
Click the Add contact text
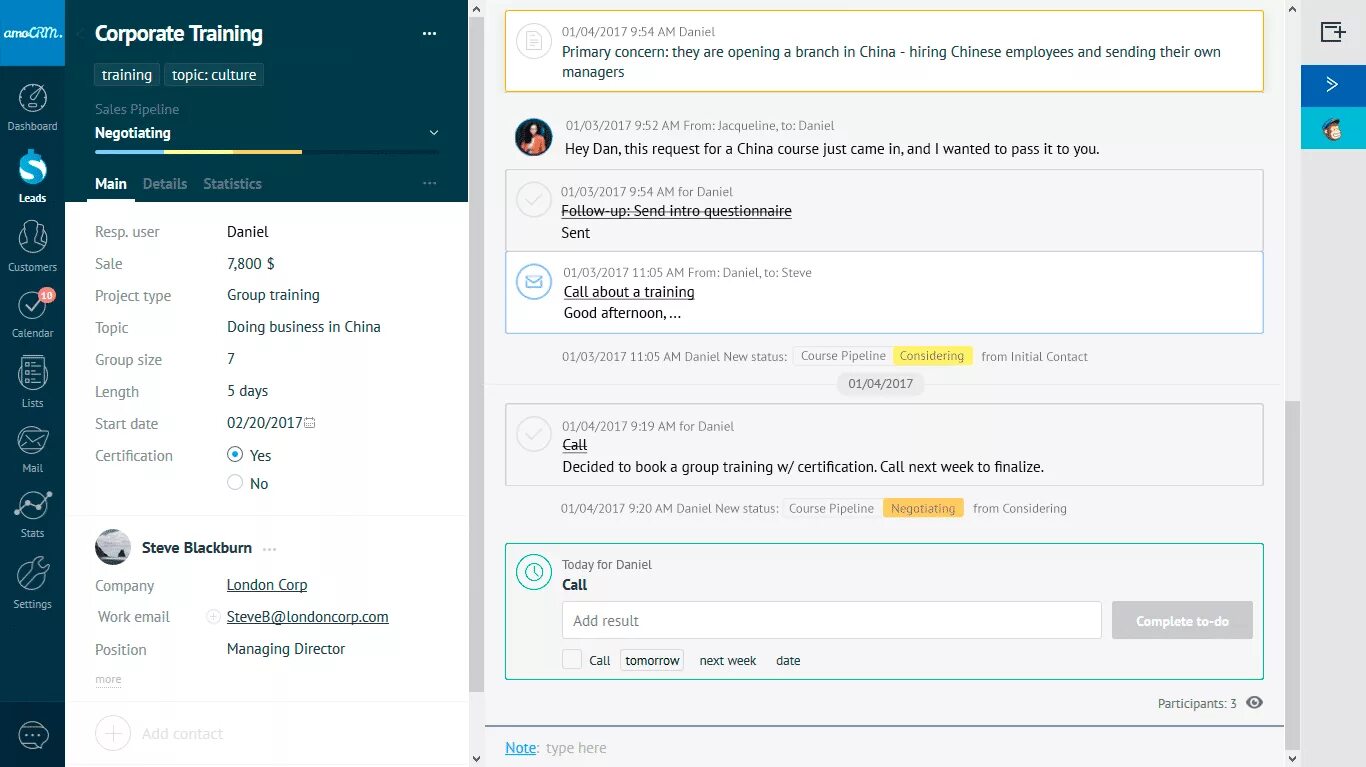(182, 734)
